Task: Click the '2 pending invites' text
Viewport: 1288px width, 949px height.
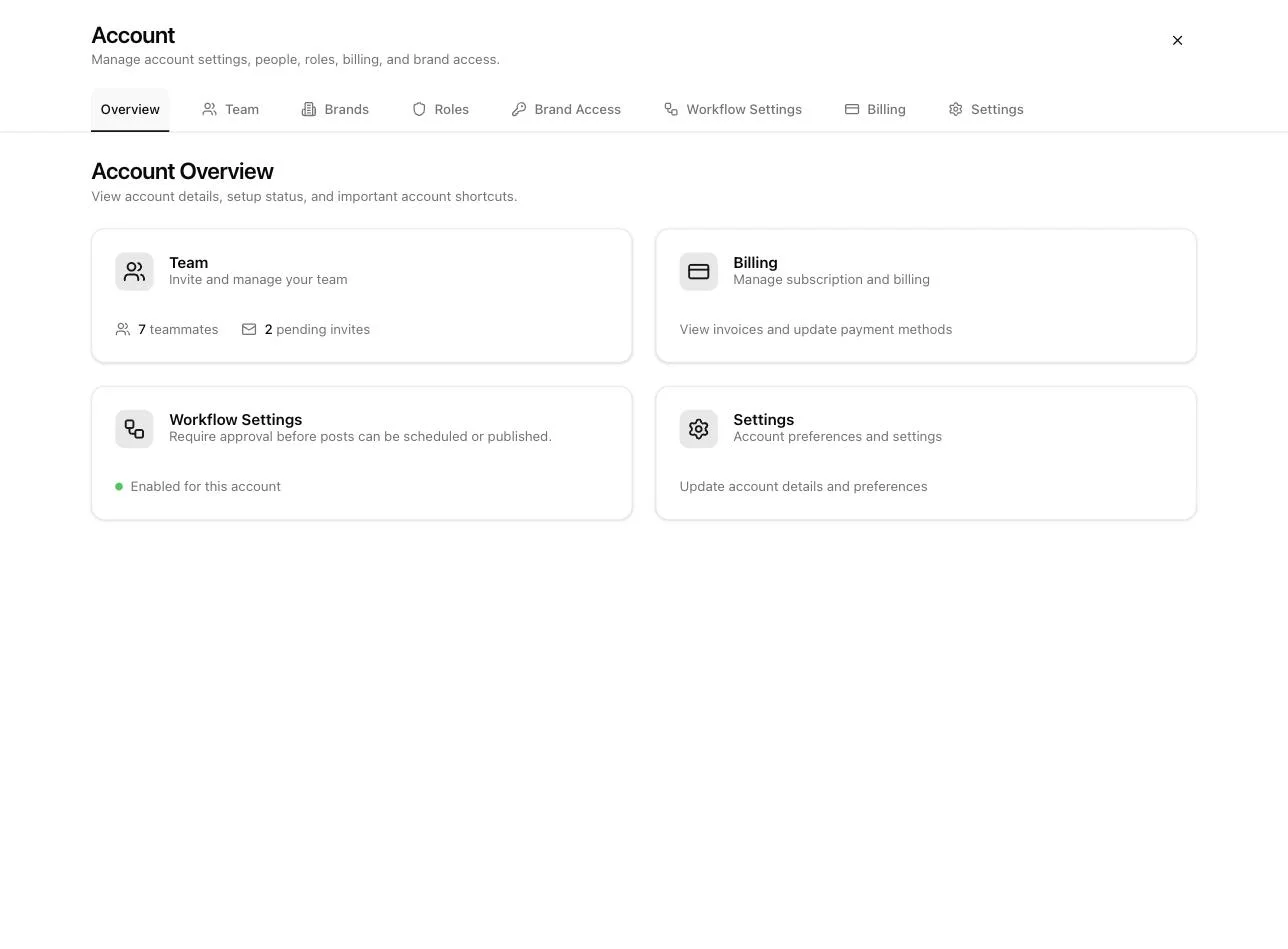Action: (x=317, y=329)
